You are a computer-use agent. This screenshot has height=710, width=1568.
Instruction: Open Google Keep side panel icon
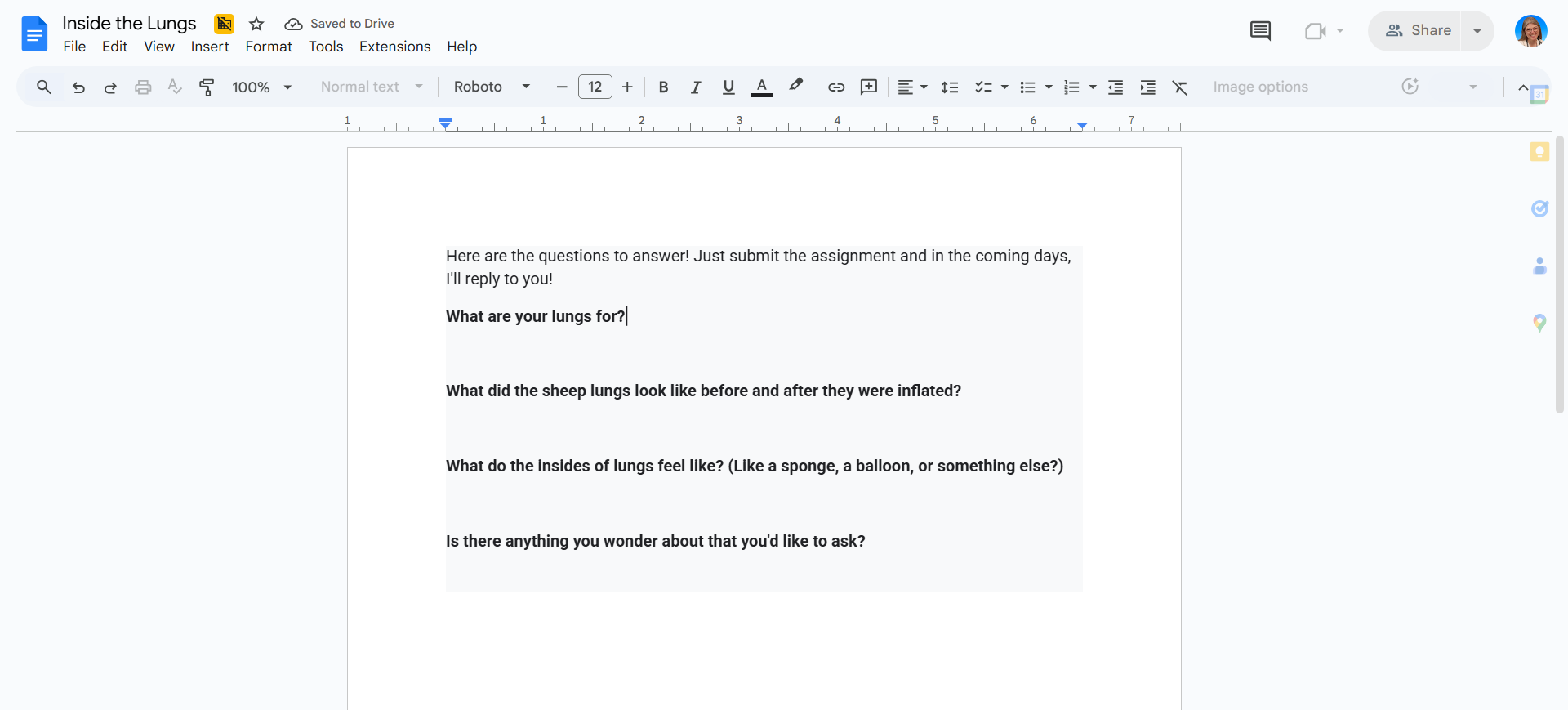1539,152
